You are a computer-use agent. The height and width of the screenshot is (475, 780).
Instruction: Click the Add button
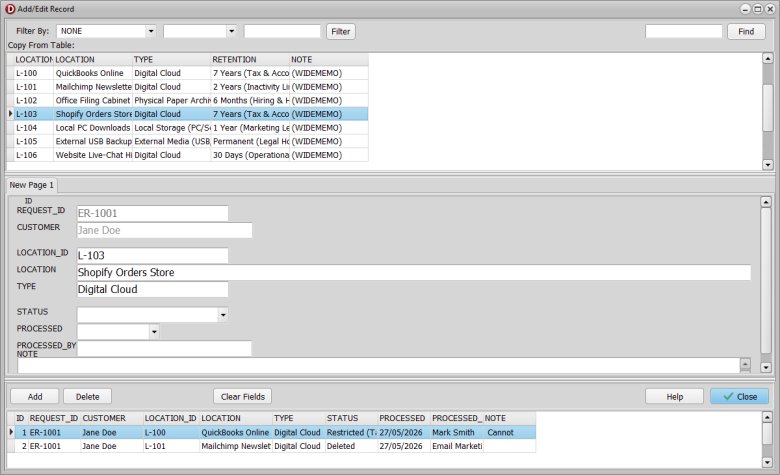[x=35, y=396]
